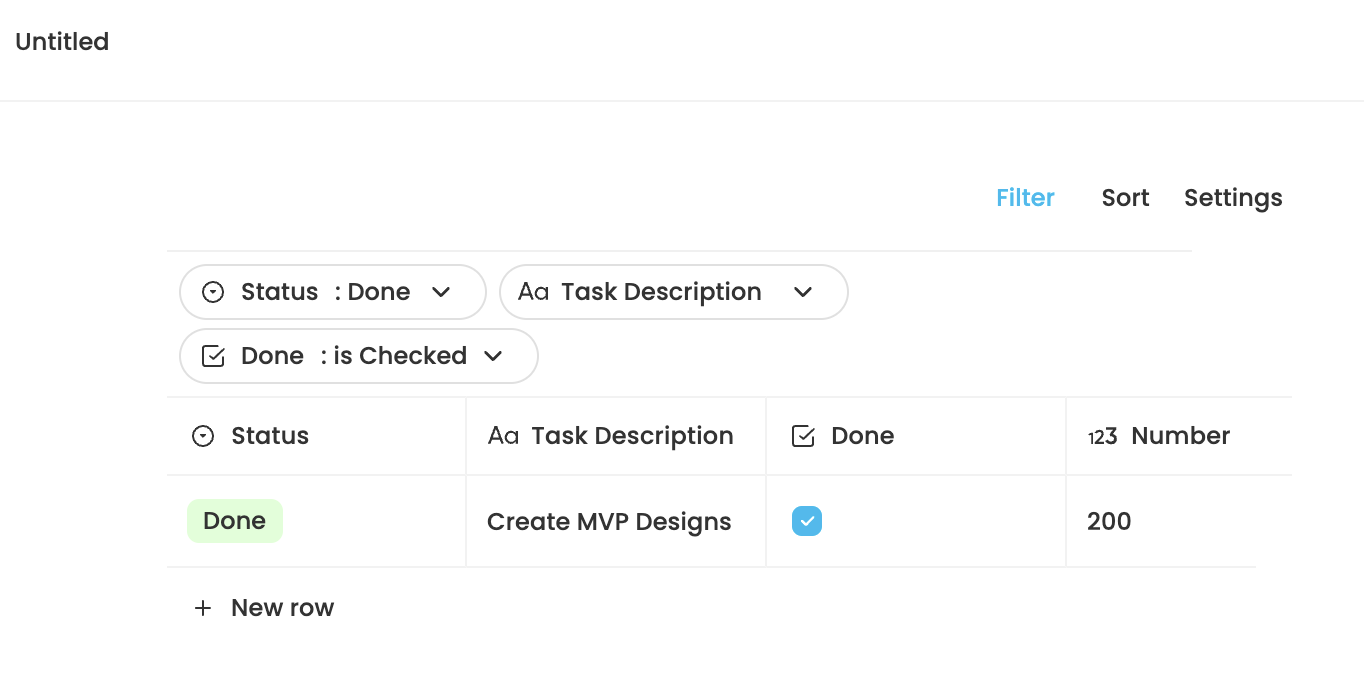This screenshot has height=696, width=1364.
Task: Expand the Done: is Checked filter dropdown
Action: pos(493,355)
